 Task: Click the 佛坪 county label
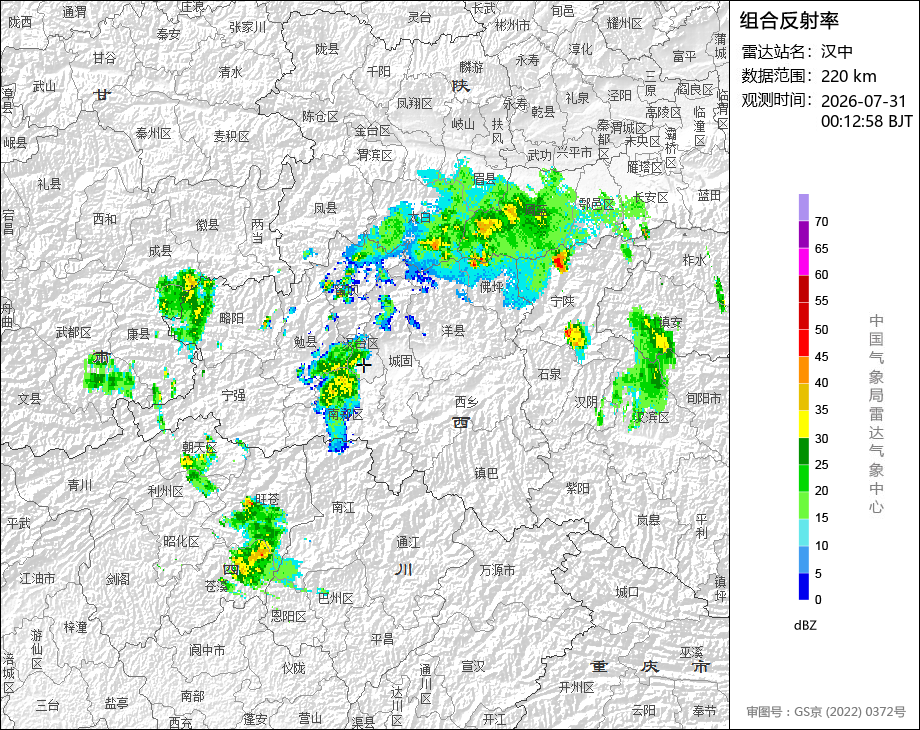pos(492,287)
